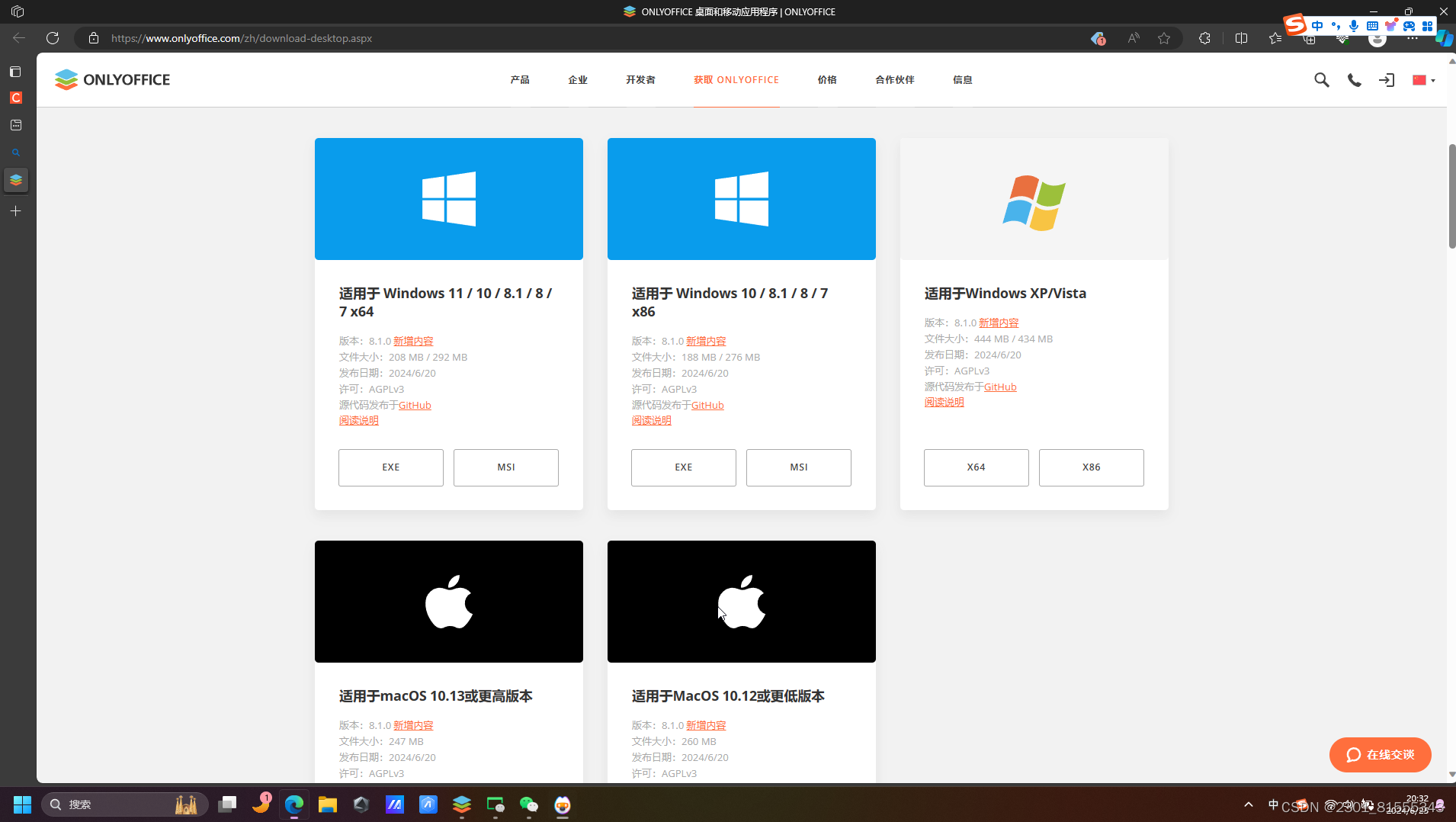Image resolution: width=1456 pixels, height=822 pixels.
Task: Open the Windows Start menu
Action: tap(22, 804)
